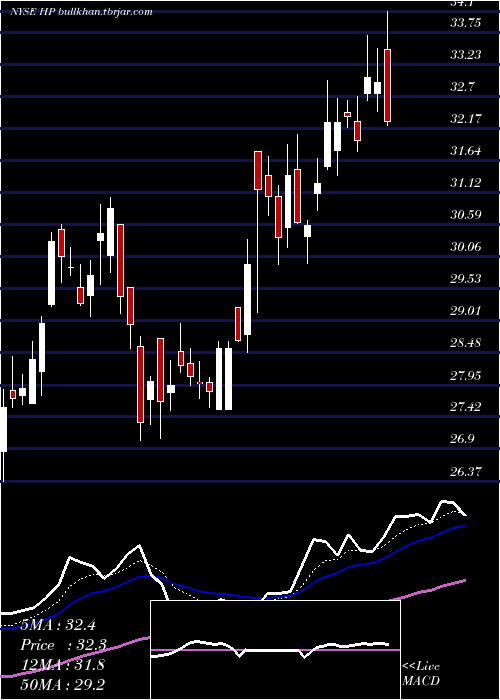Image resolution: width=500 pixels, height=700 pixels.
Task: Select the 30.59 price axis label
Action: click(466, 215)
